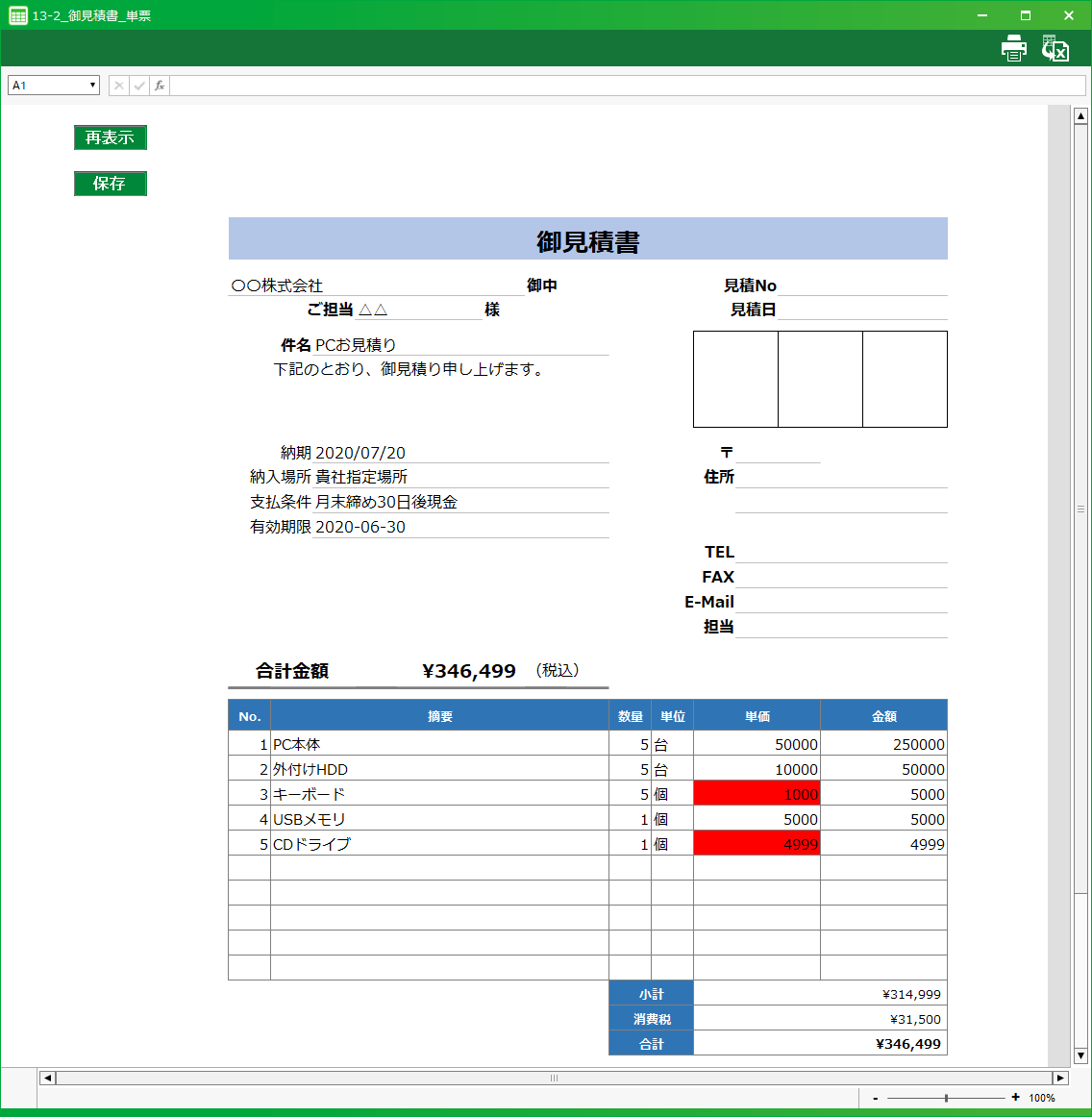Click the printer icon in the toolbar
The height and width of the screenshot is (1117, 1092).
pyautogui.click(x=1013, y=48)
